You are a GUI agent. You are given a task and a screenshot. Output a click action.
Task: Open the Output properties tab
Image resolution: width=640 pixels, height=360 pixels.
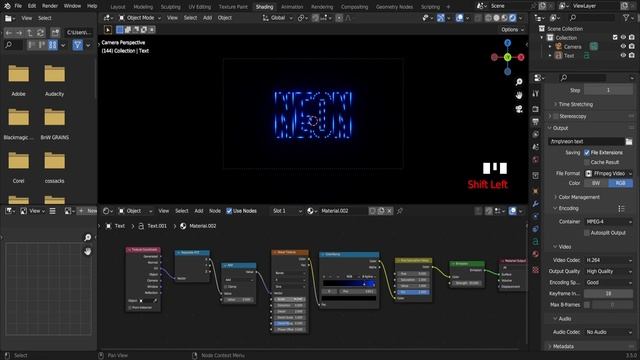(x=536, y=122)
